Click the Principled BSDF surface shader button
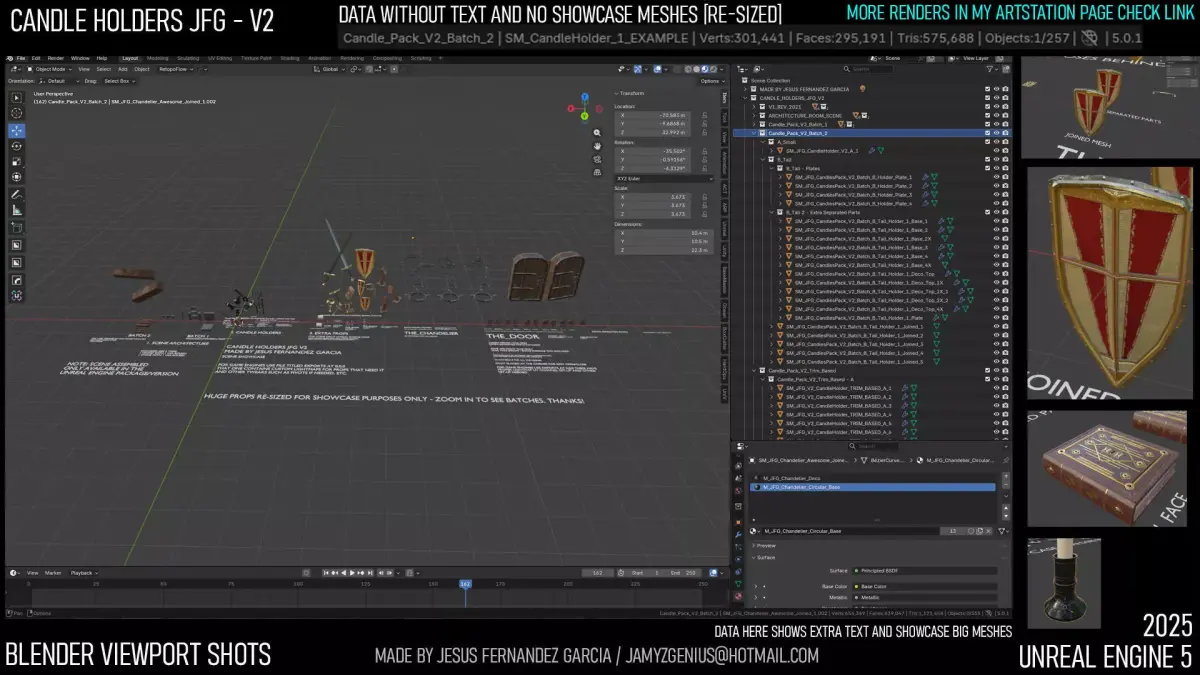1200x675 pixels. pos(925,571)
